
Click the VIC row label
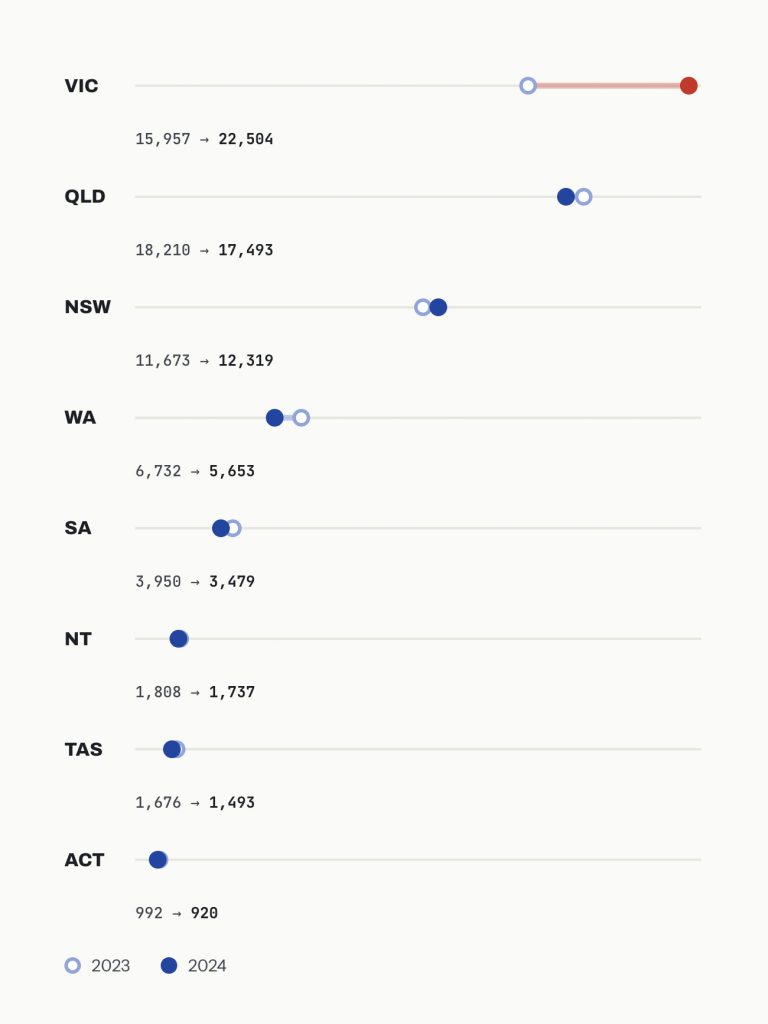tap(82, 86)
